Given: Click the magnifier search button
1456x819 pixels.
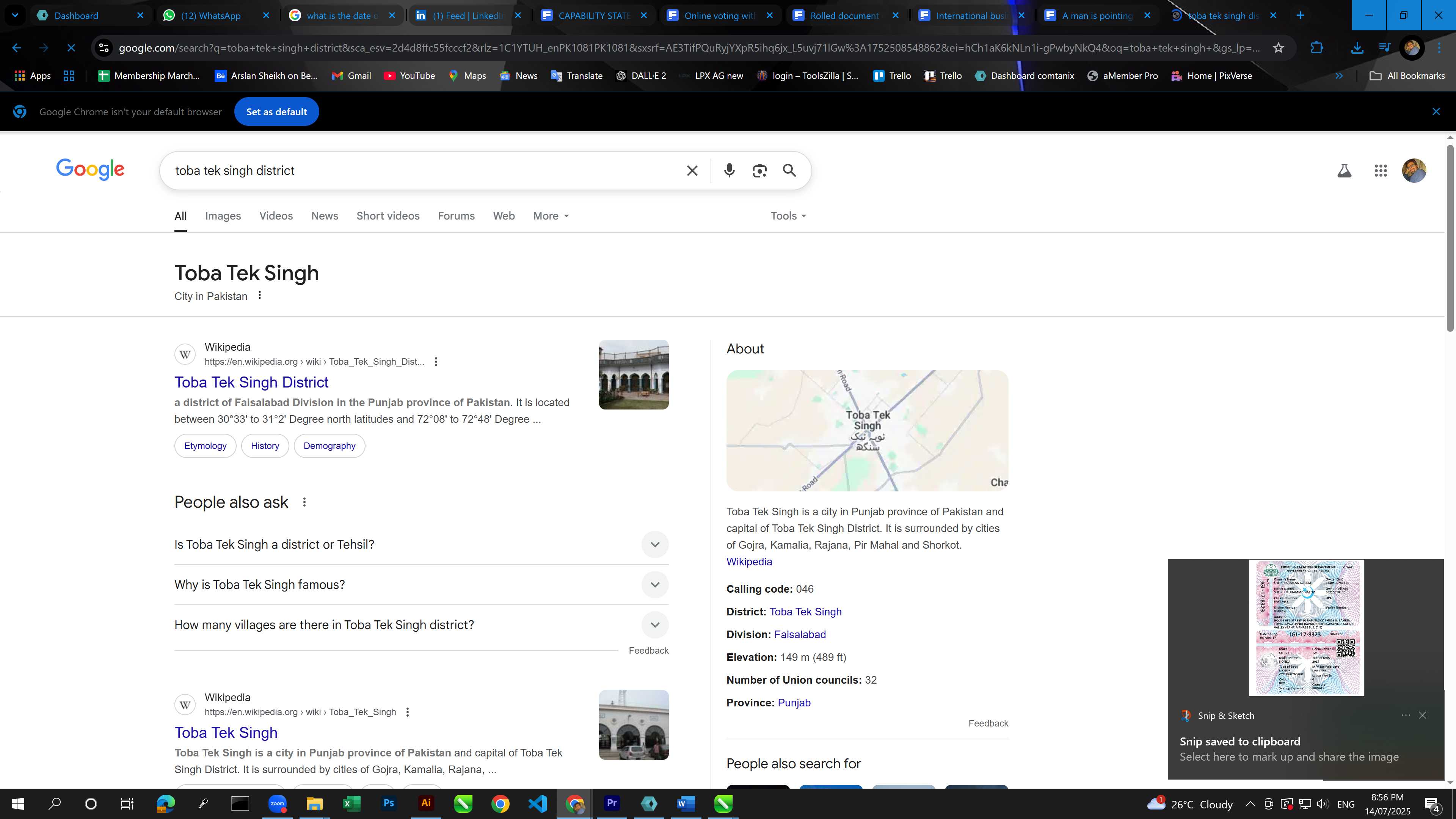Looking at the screenshot, I should point(789,170).
